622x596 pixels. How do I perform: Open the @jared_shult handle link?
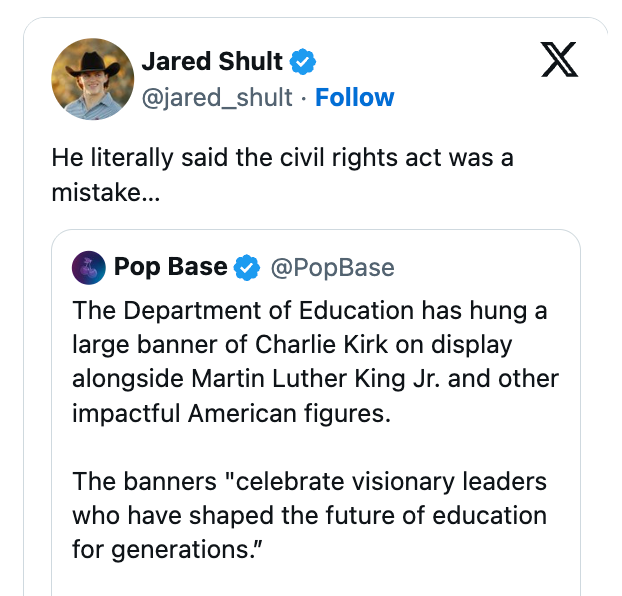pos(217,98)
